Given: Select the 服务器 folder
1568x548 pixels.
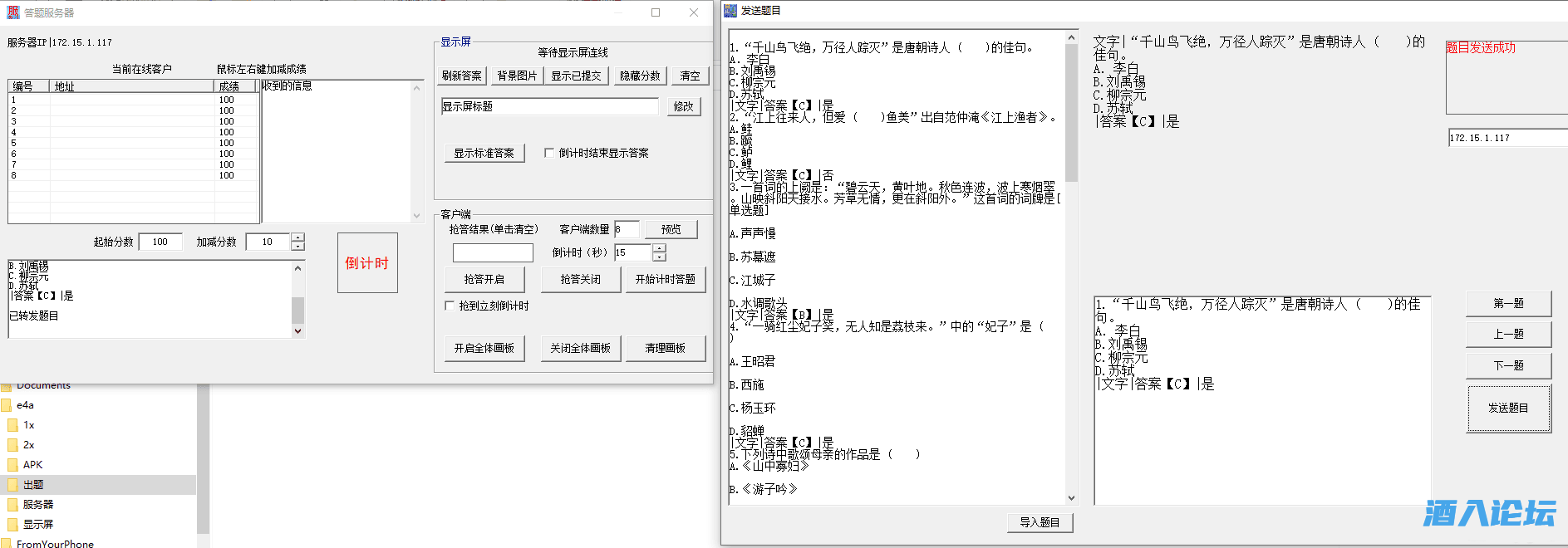Looking at the screenshot, I should (37, 505).
